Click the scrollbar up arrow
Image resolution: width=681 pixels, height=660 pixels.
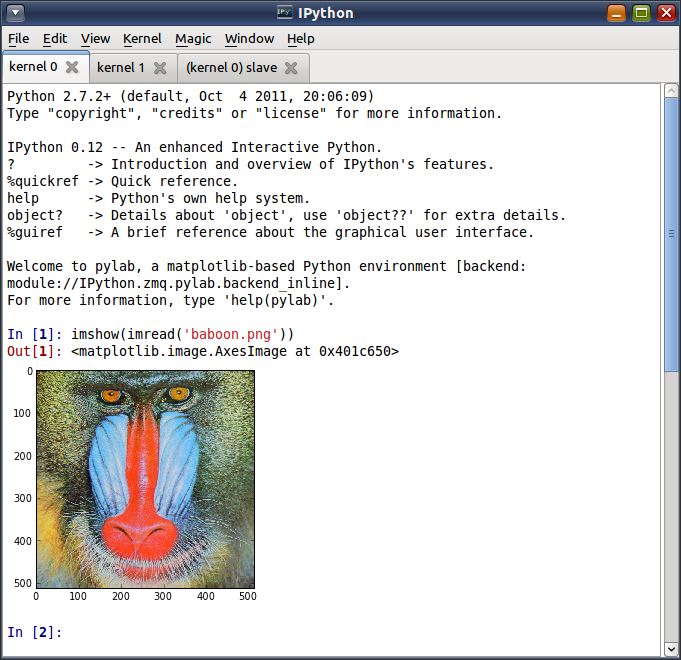(671, 92)
